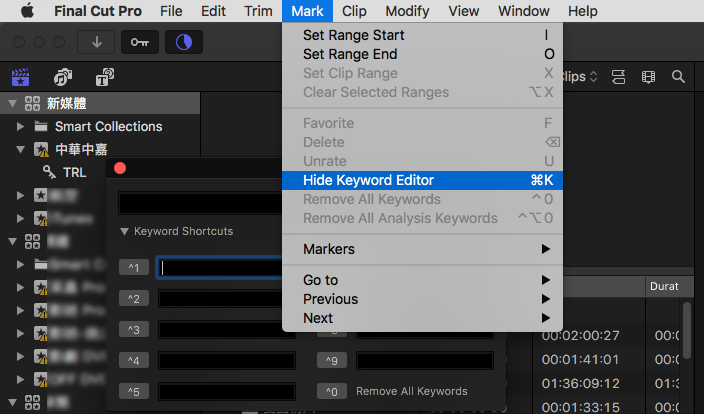The image size is (704, 414).
Task: Close the Keyword Editor with red button
Action: (x=120, y=168)
